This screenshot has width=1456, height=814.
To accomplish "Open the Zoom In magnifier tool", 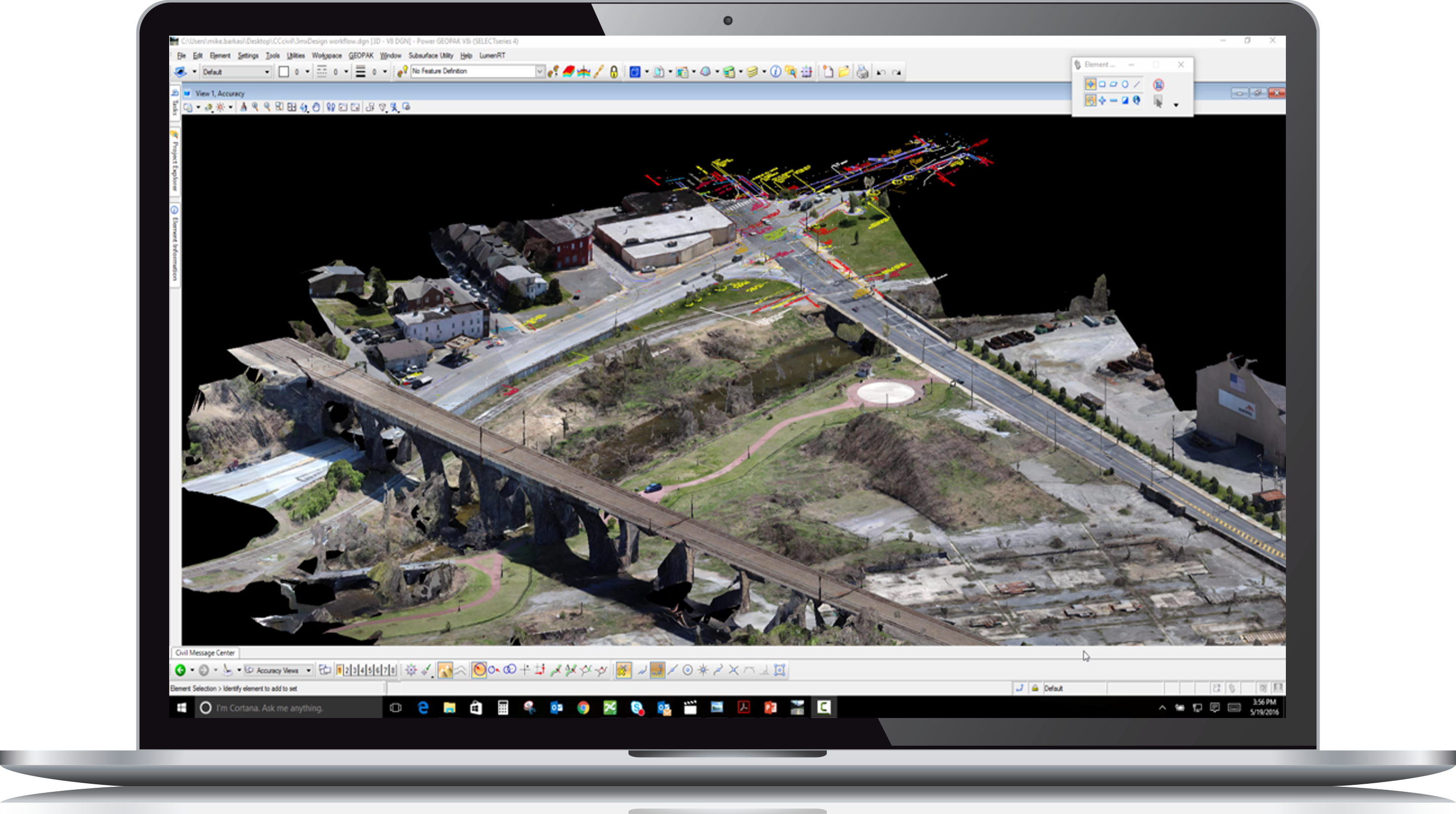I will [255, 106].
